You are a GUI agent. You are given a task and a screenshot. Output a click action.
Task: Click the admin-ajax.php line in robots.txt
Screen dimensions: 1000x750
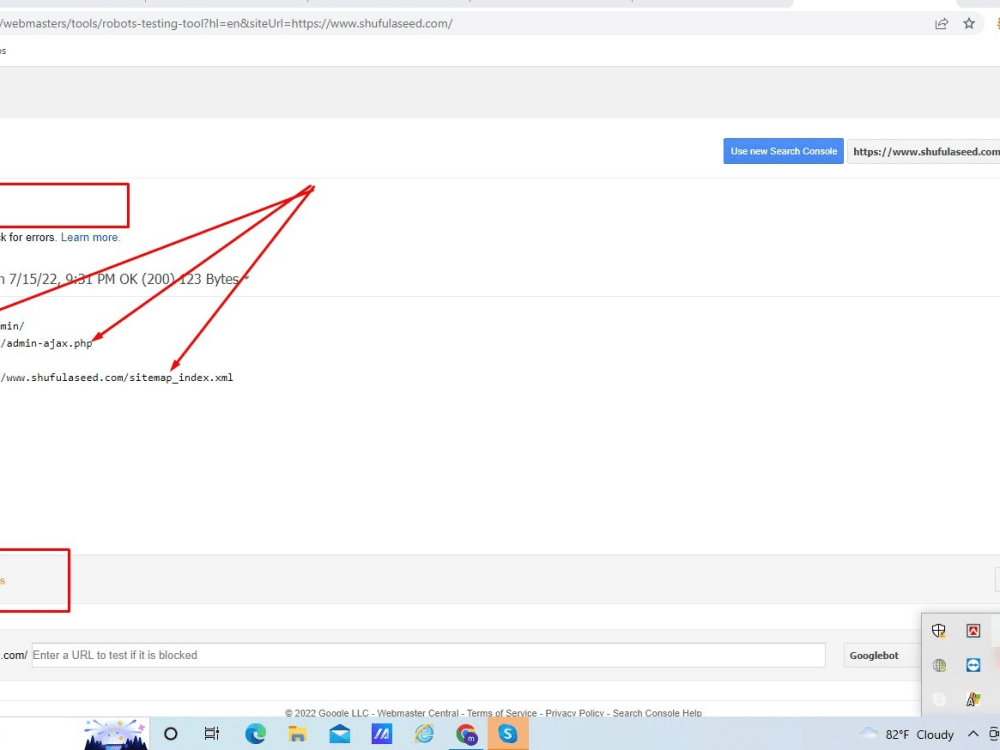[47, 343]
